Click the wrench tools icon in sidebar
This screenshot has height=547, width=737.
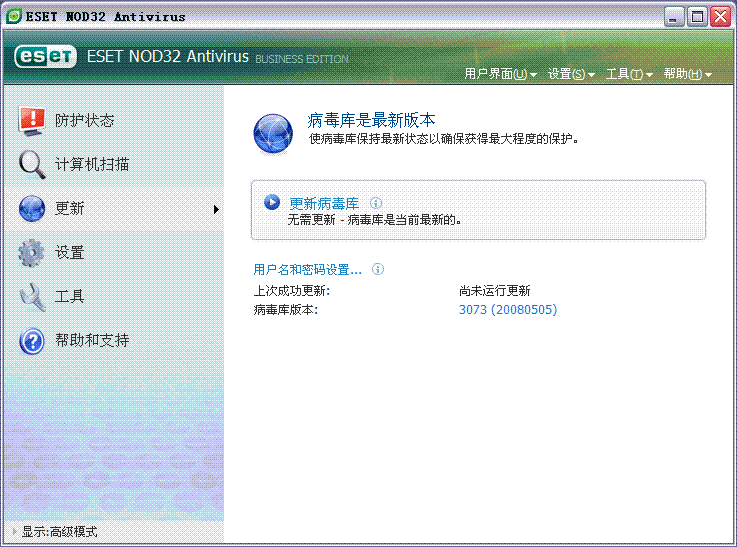pos(32,297)
